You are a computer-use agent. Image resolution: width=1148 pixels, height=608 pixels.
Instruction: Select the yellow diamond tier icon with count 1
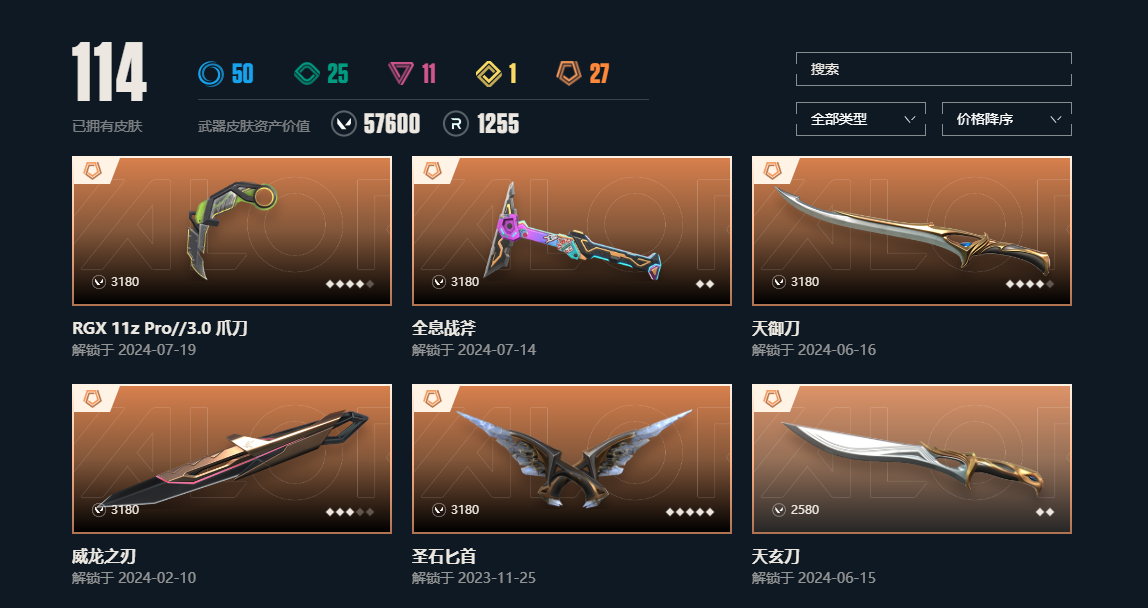pyautogui.click(x=488, y=73)
